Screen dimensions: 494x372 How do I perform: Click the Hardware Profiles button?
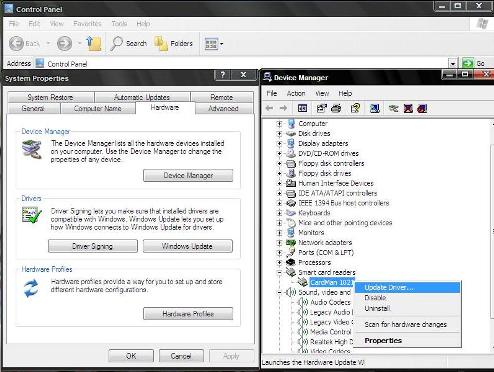[188, 314]
